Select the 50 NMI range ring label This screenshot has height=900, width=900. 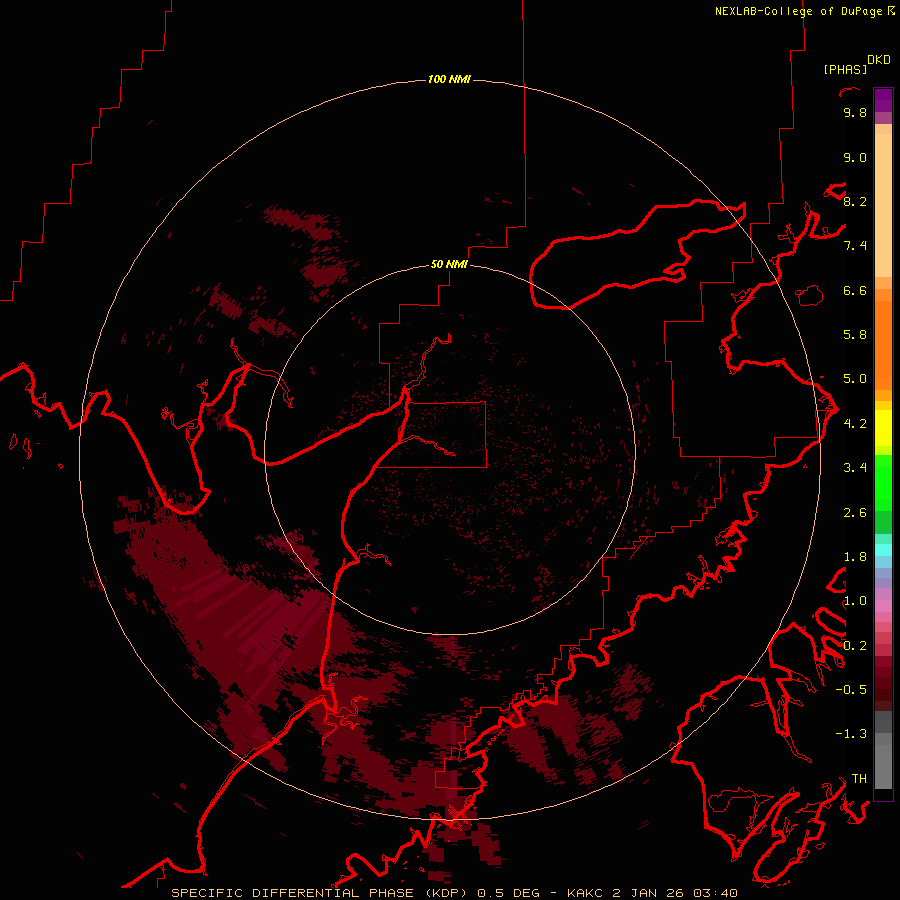pos(449,264)
